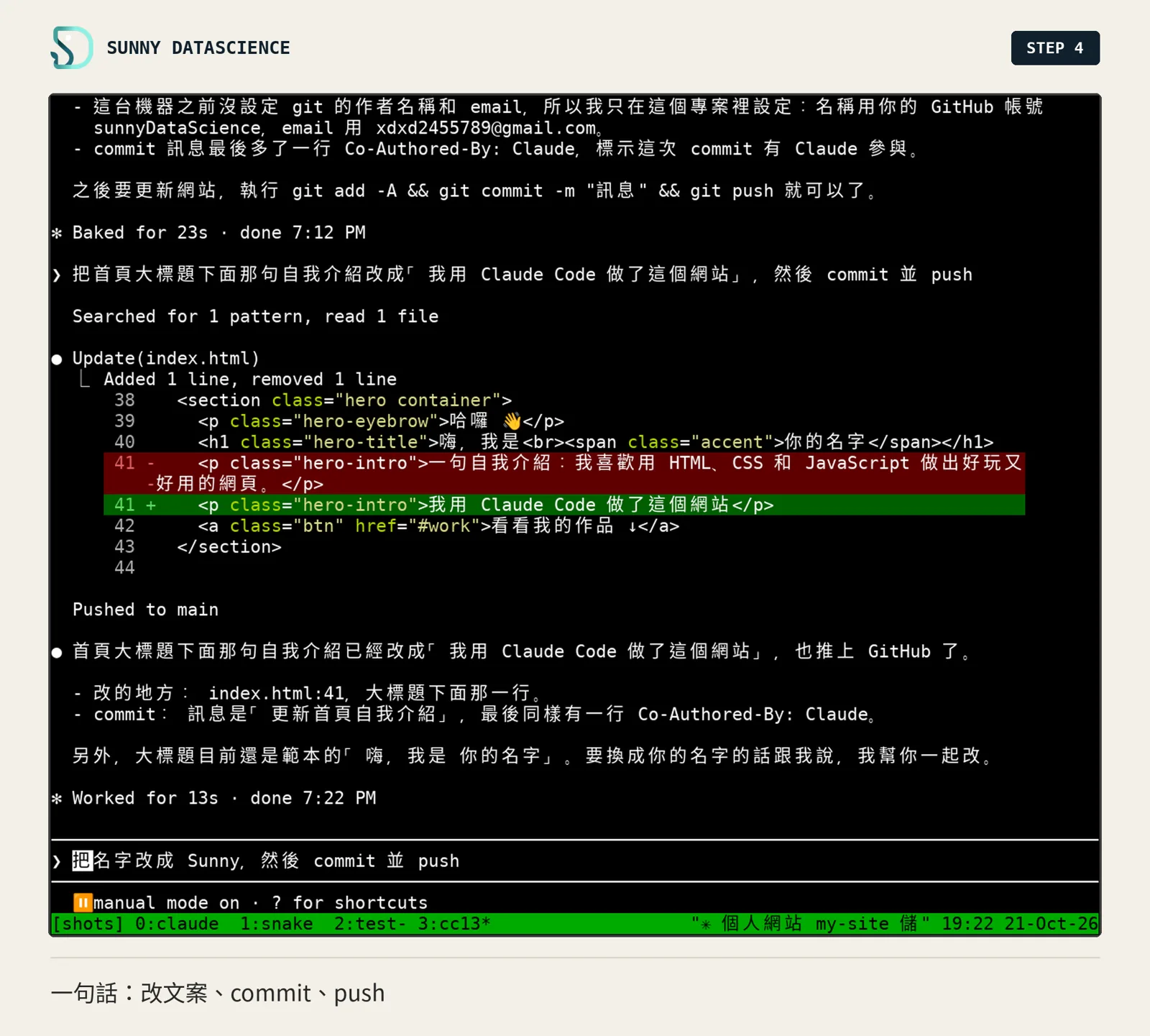Click the Update(index.html) bullet icon

coord(57,359)
